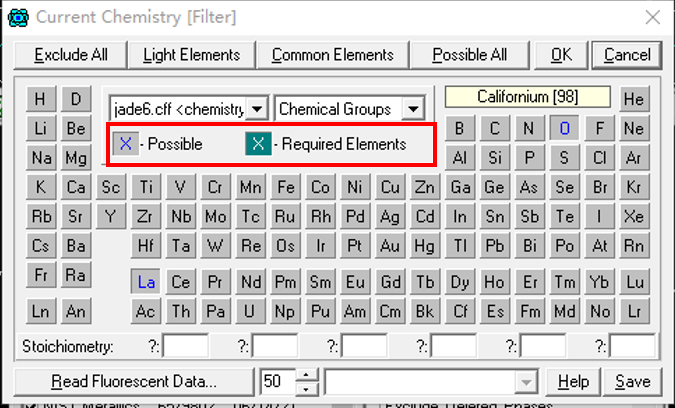Pick the Silicon (Si) element tile
Screen dimensions: 675x408
pyautogui.click(x=495, y=158)
